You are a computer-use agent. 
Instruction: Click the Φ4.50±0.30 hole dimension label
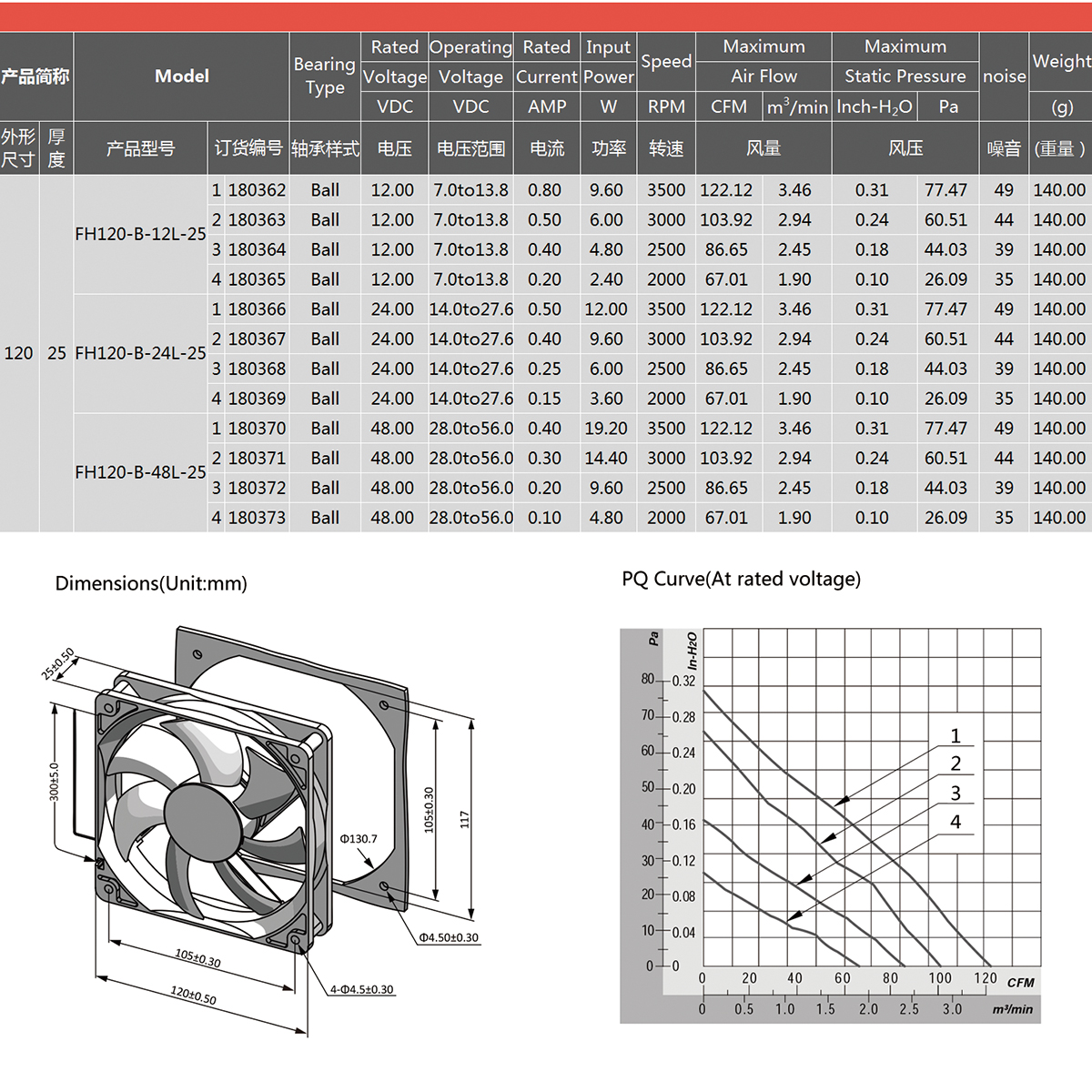point(449,937)
